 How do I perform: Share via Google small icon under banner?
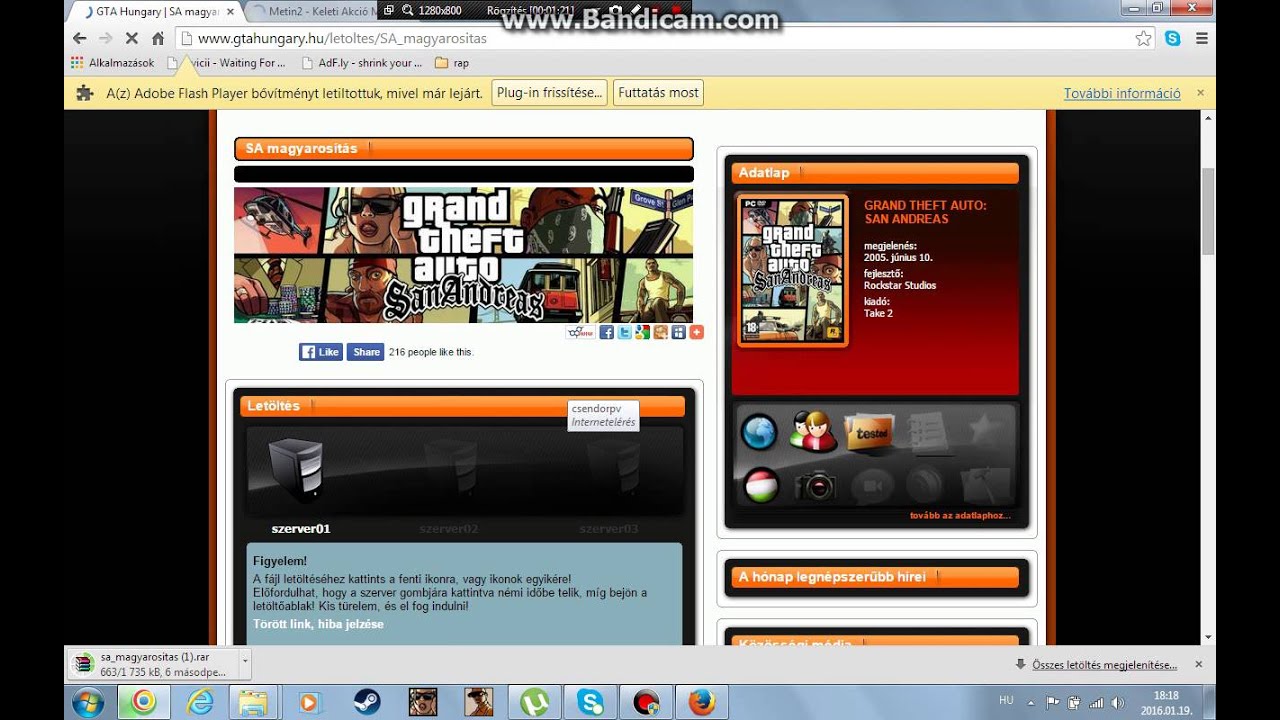click(x=642, y=332)
